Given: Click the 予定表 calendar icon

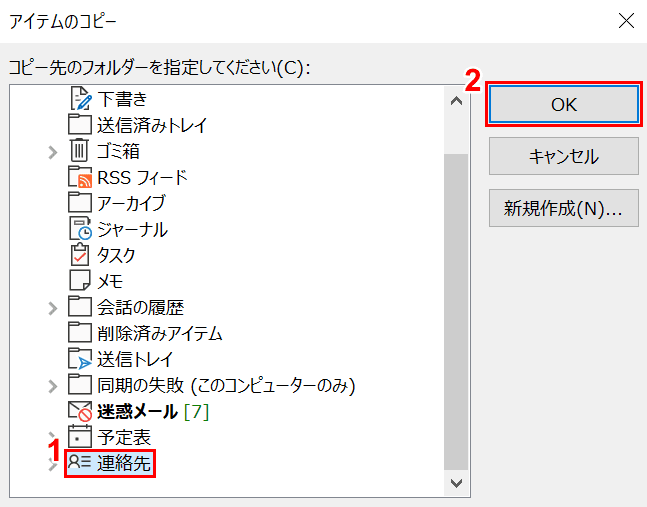Looking at the screenshot, I should click(80, 436).
